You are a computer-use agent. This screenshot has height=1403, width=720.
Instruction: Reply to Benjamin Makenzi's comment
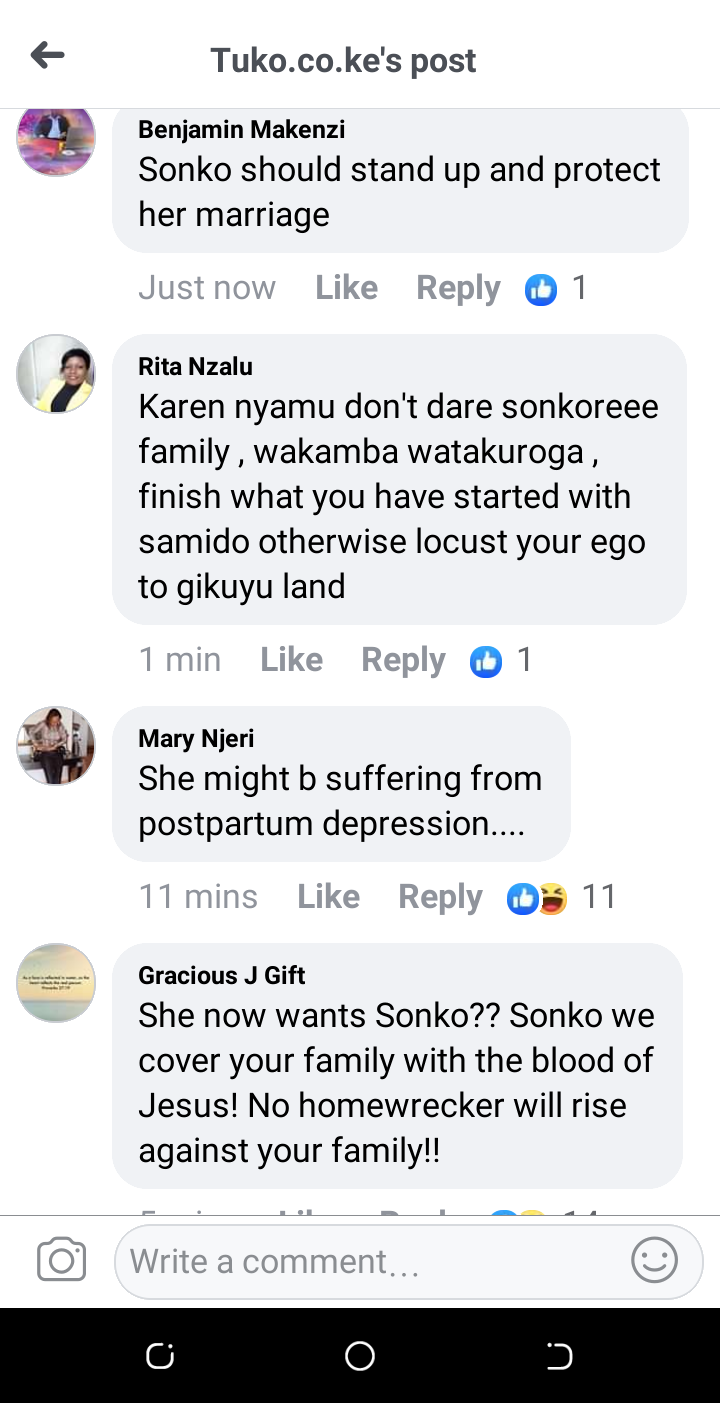pos(458,288)
